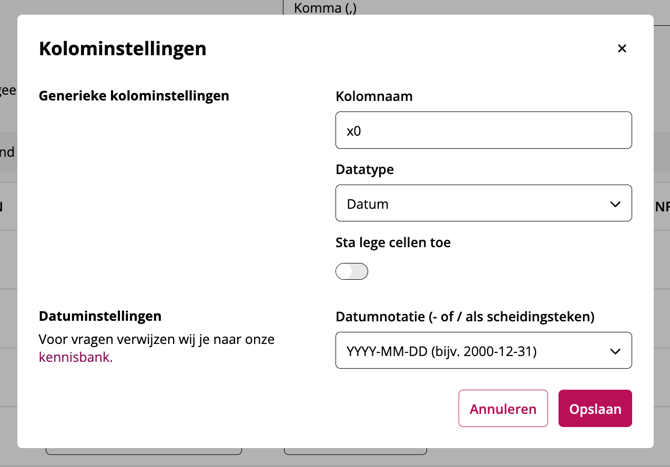Close the Kolominstellingen dialog with the X
Screen dimensions: 670x467
[621, 48]
